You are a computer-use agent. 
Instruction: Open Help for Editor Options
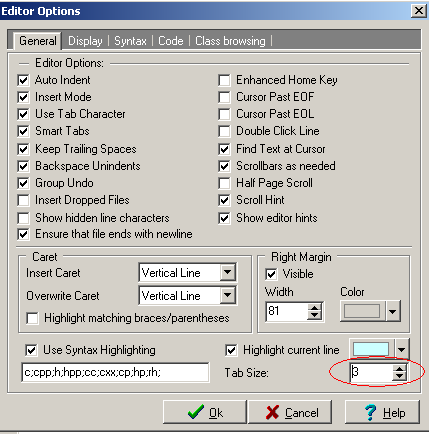click(x=382, y=412)
